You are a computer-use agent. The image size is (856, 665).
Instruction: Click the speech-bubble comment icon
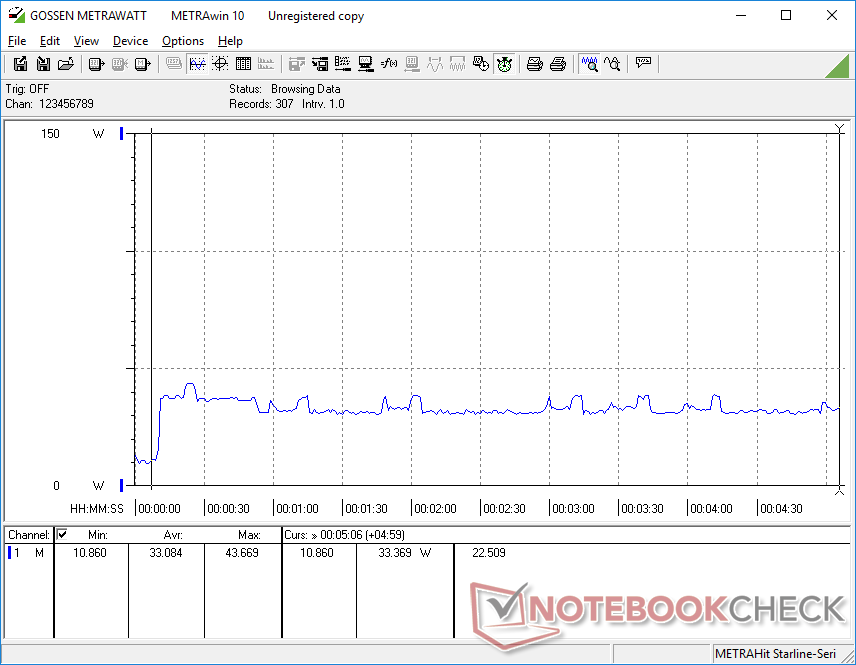(x=643, y=63)
